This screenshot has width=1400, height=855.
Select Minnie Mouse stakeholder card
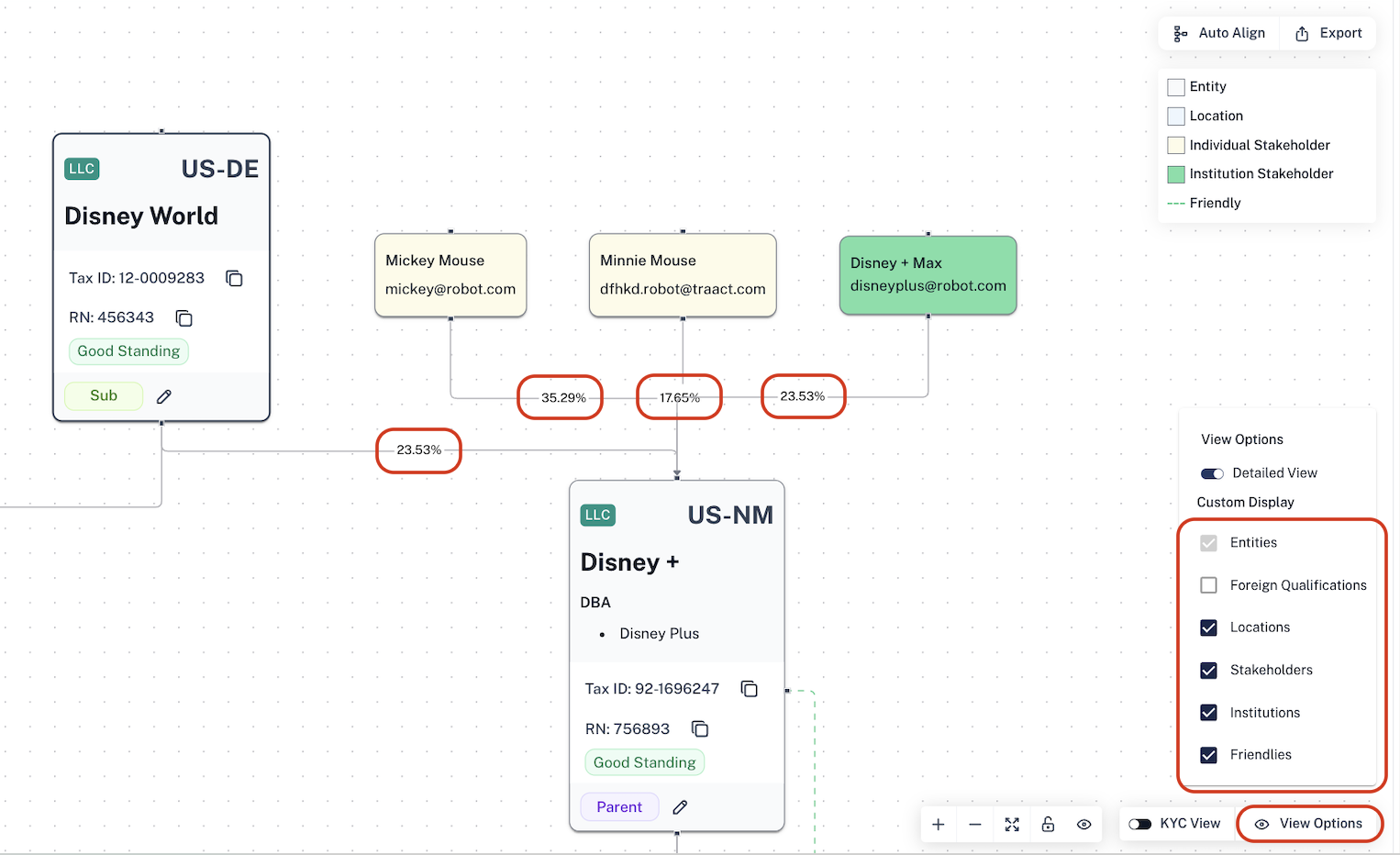point(683,275)
